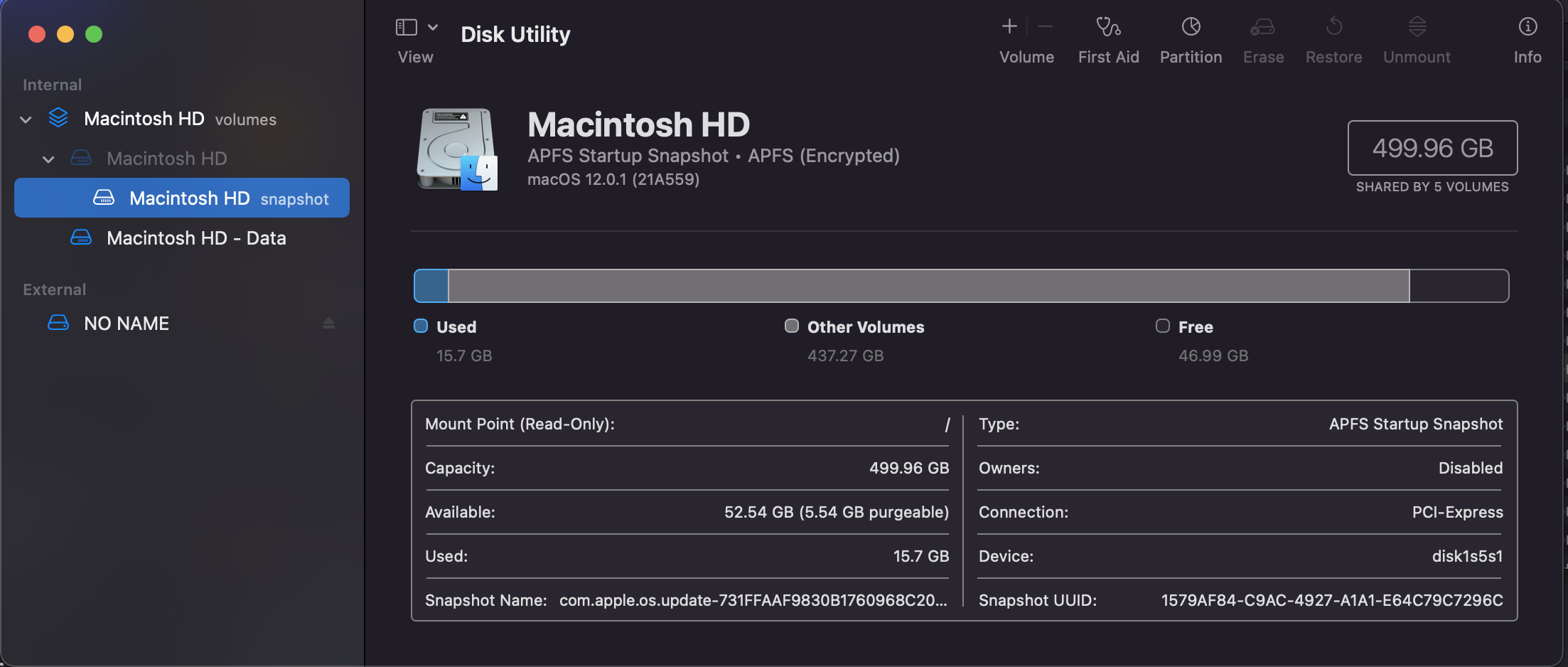Click the External sidebar section header

54,289
